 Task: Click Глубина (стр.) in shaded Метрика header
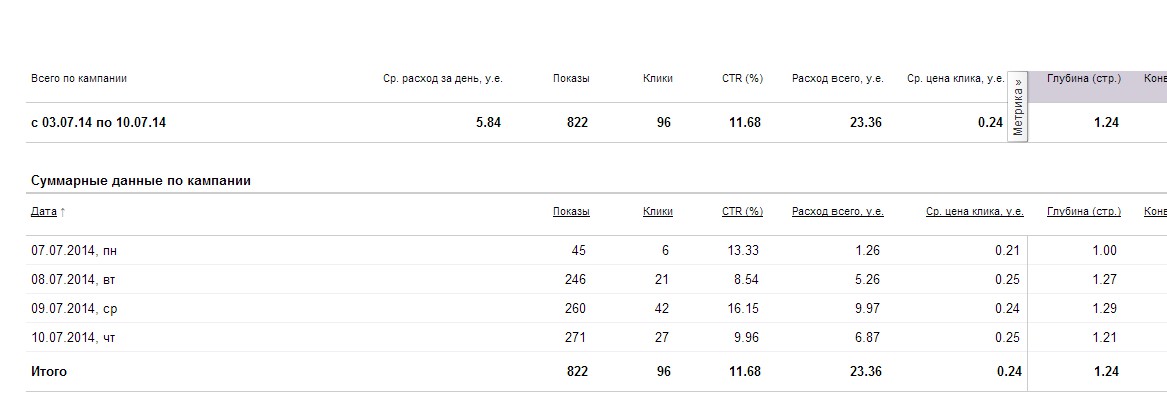click(x=1084, y=78)
